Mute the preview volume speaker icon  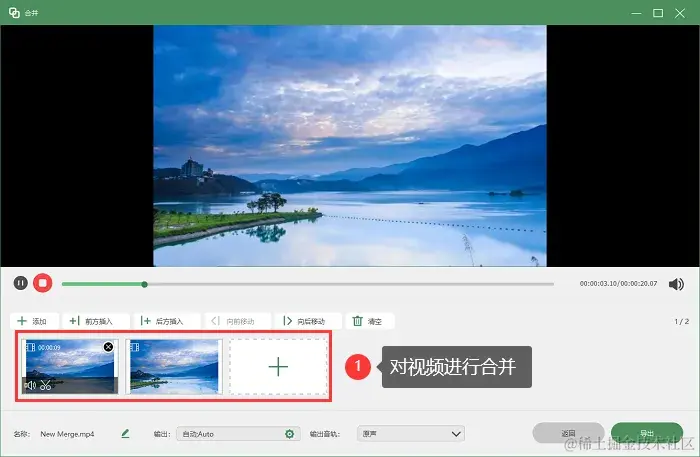[x=676, y=284]
